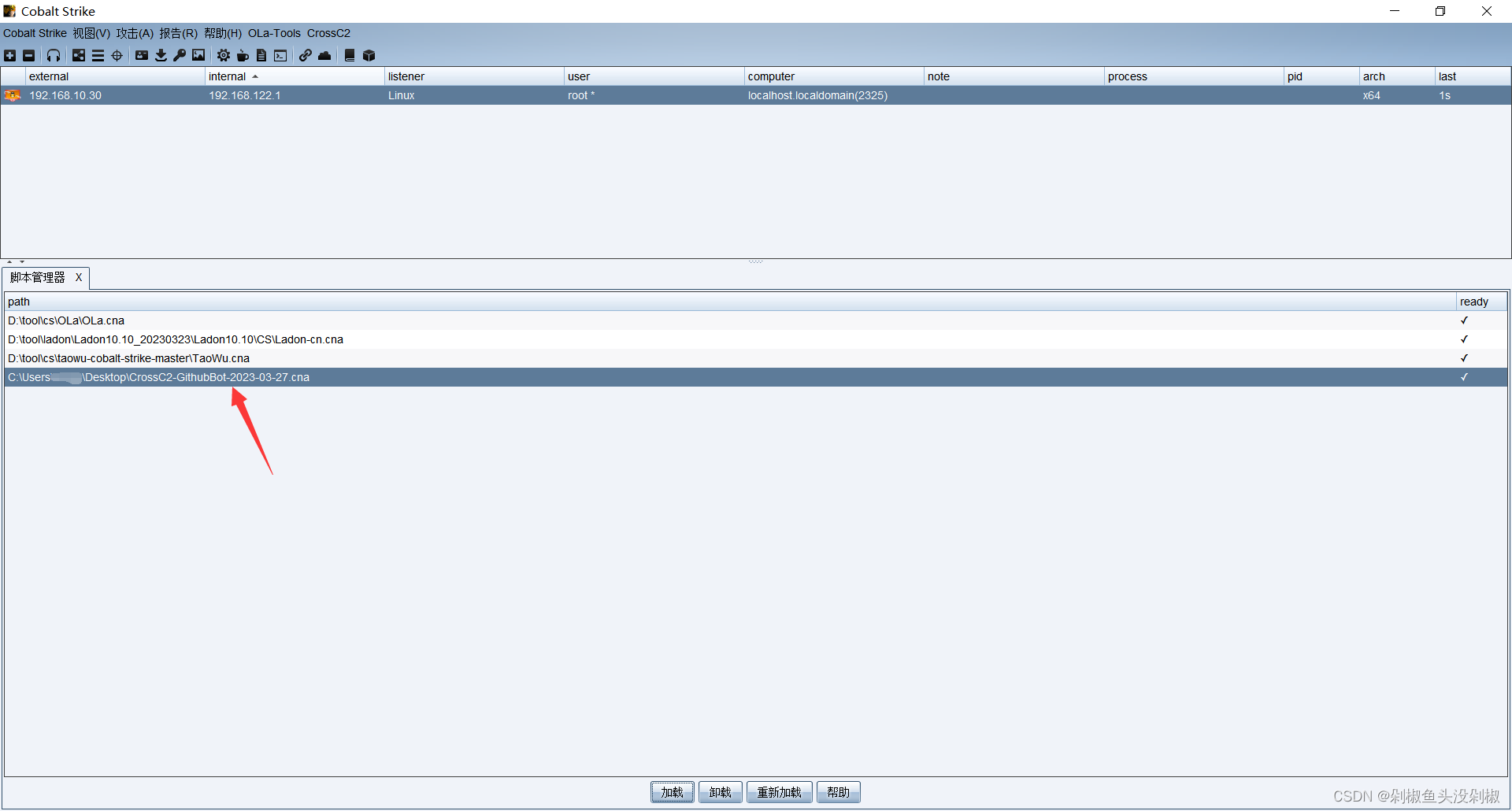Click the coffee cup Java applet icon
The image size is (1512, 811).
pos(243,55)
